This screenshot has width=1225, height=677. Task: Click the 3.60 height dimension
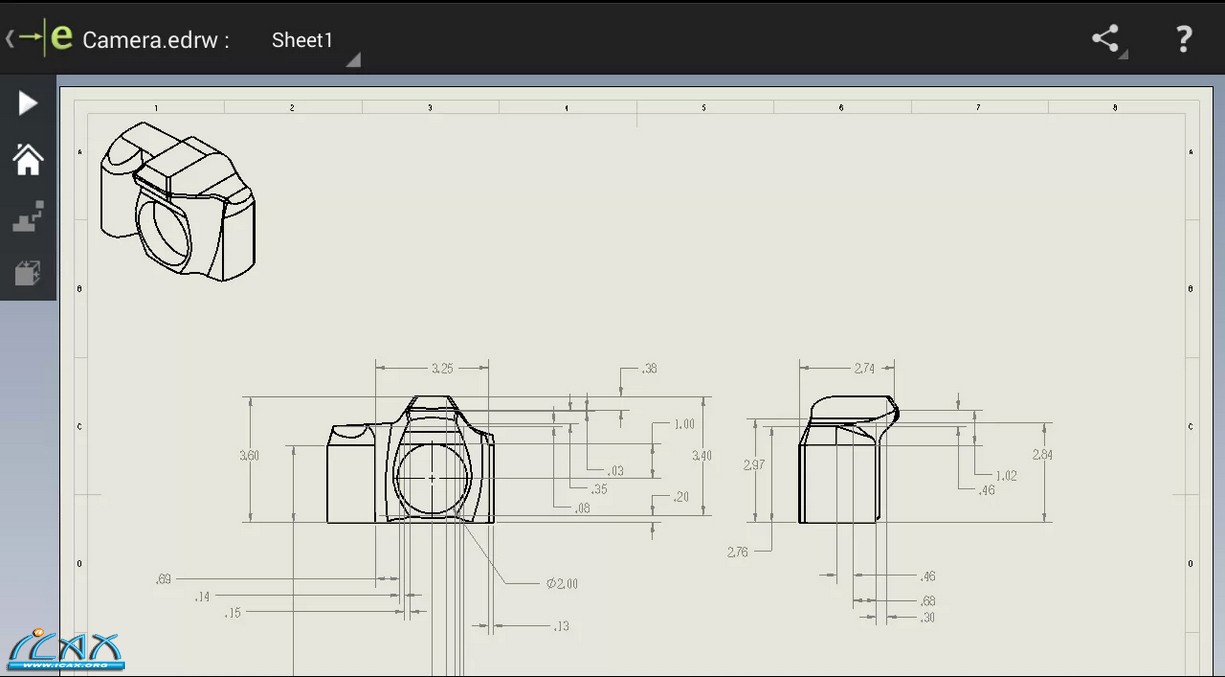coord(249,455)
